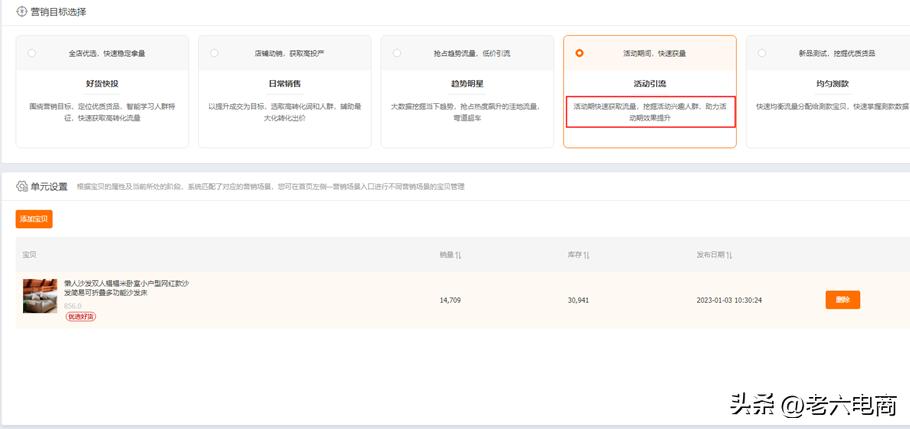Select the 活动引流 radio button
Image resolution: width=910 pixels, height=429 pixels.
[x=579, y=53]
